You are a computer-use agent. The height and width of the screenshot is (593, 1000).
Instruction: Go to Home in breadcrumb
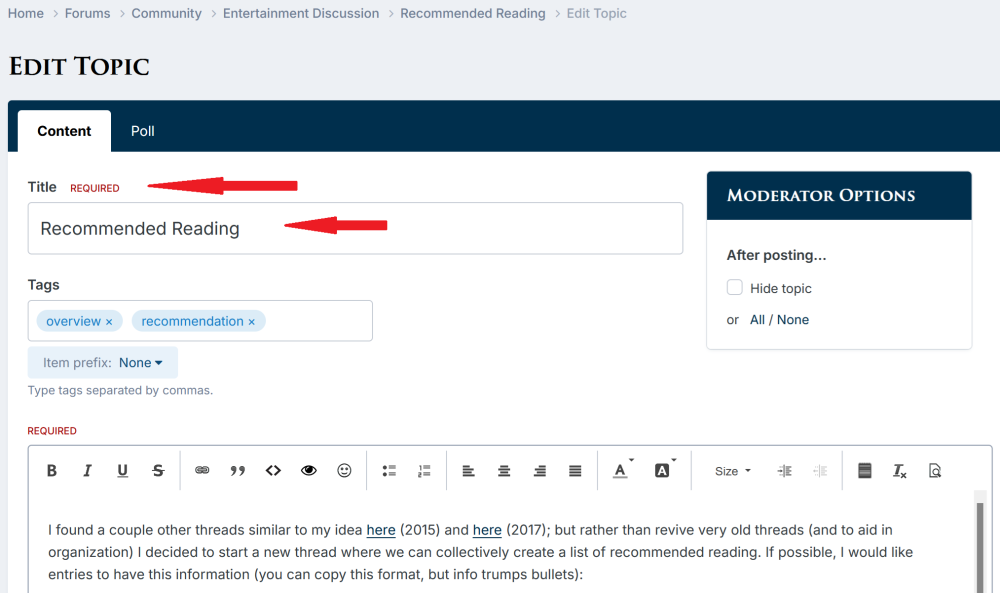(26, 13)
